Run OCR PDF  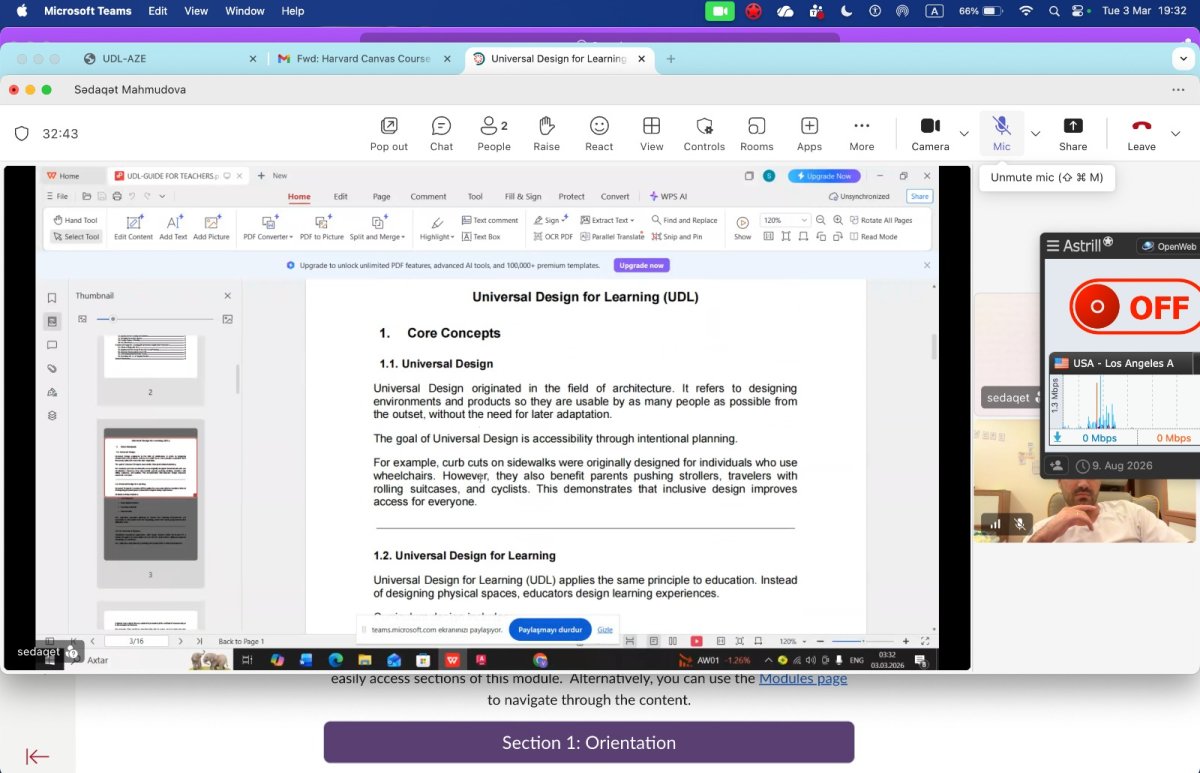(x=553, y=237)
